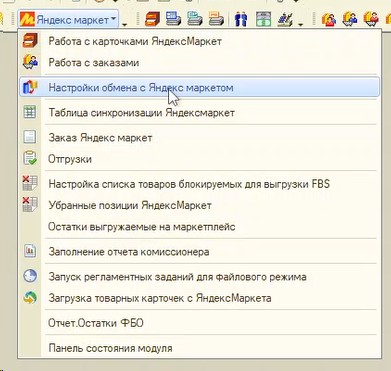Screen dimensions: 391x371
Task: Click the chart with pencil icon in the toolbar
Action: [285, 19]
